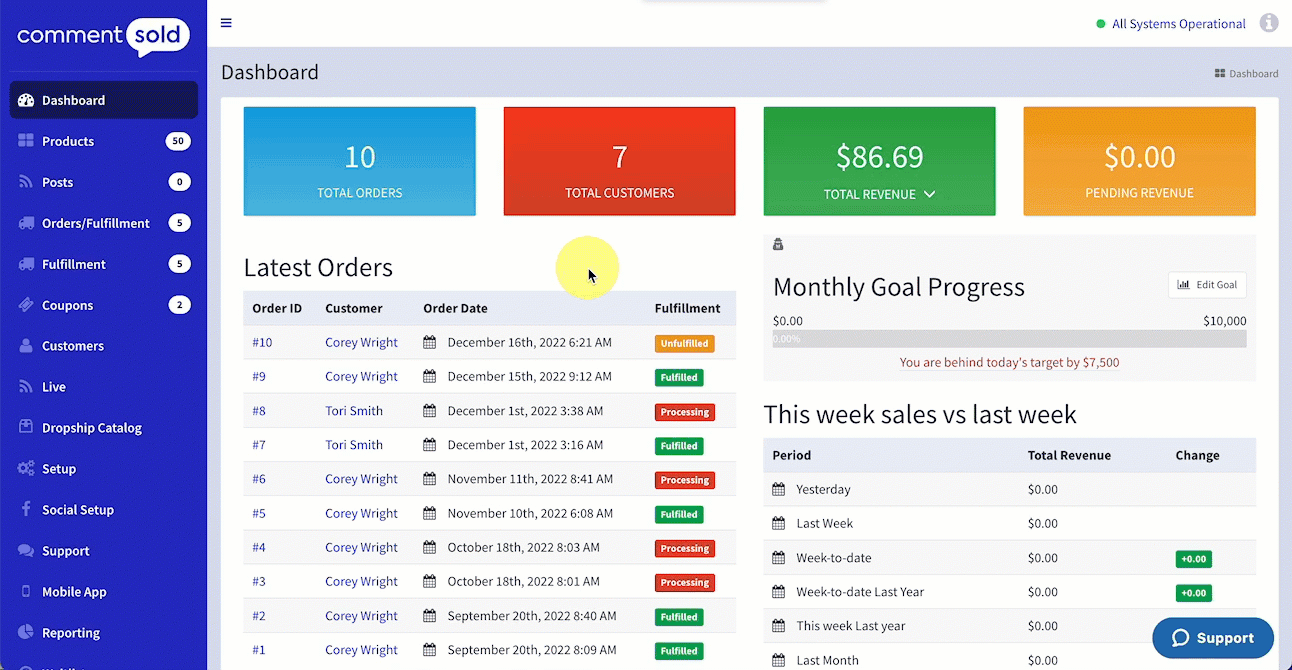This screenshot has height=670, width=1292.
Task: Click Corey Wright on order #6
Action: click(361, 479)
